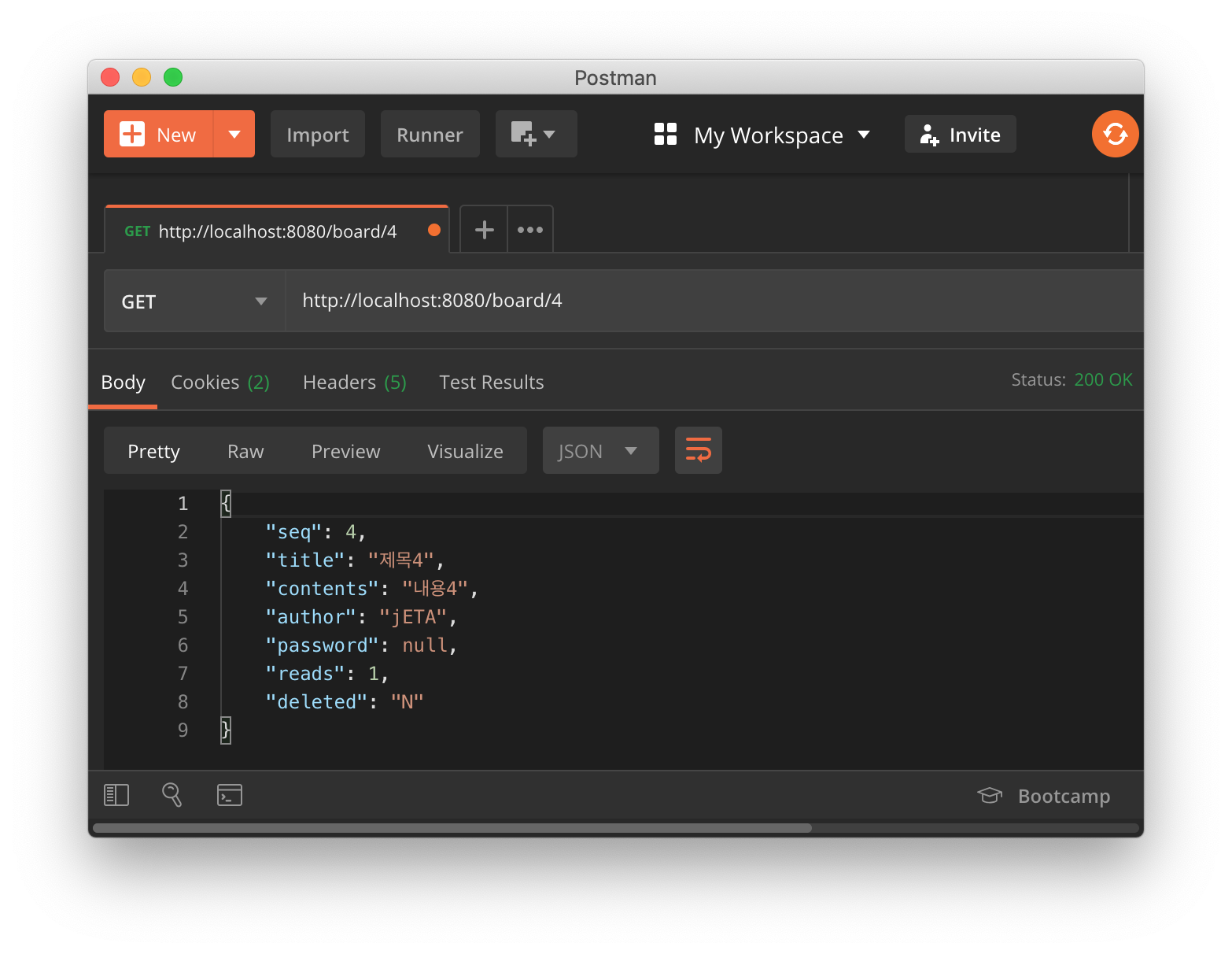Click the "reads" key on line 7
The width and height of the screenshot is (1232, 954).
click(305, 674)
